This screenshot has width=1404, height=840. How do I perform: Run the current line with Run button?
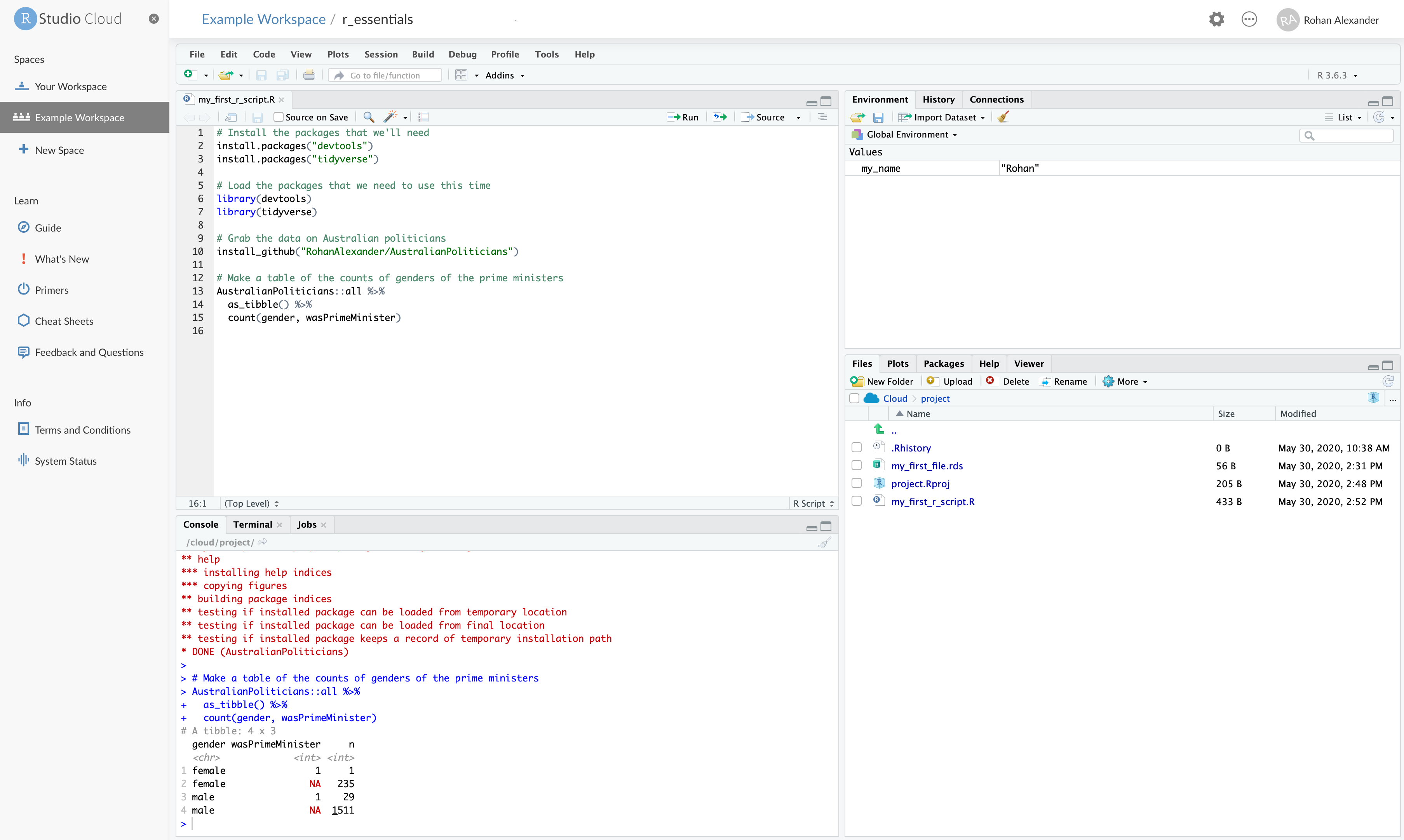pyautogui.click(x=683, y=117)
